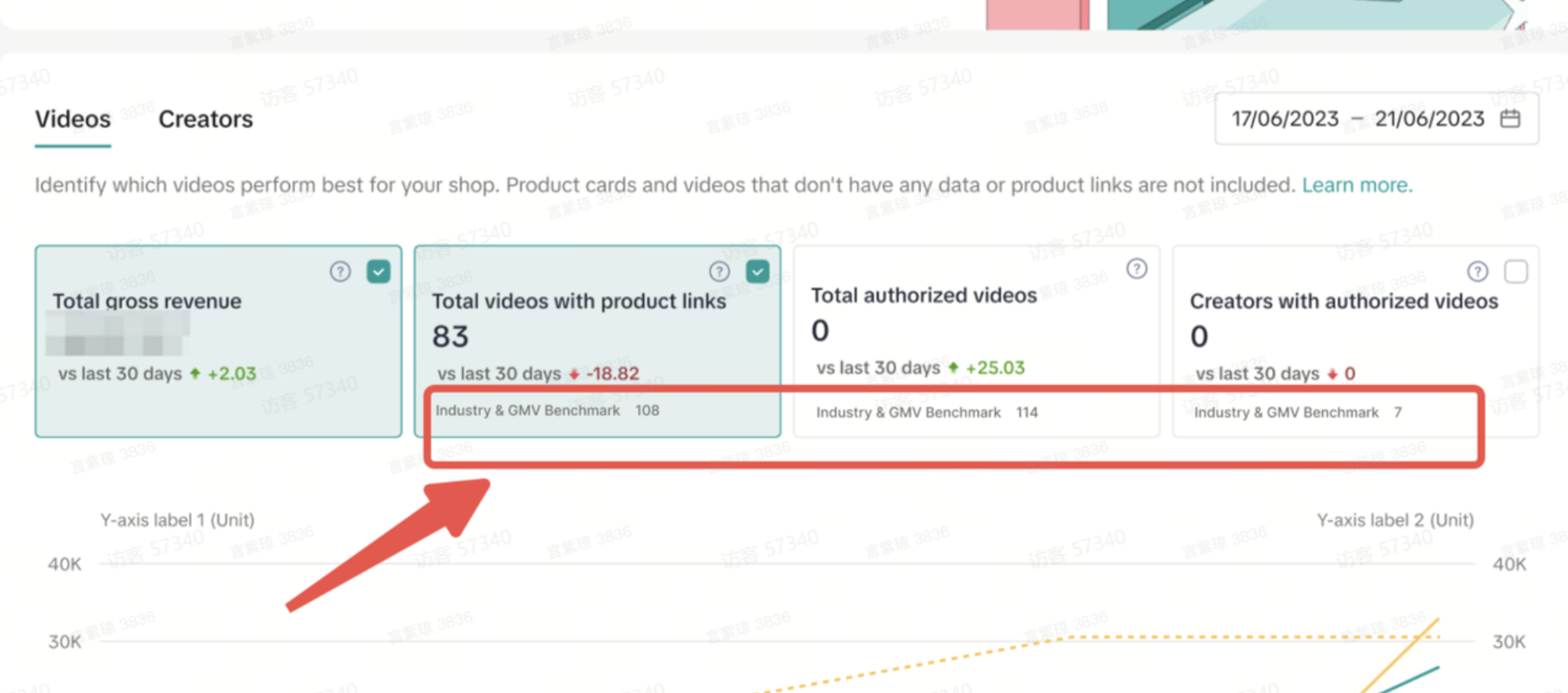Switch to the Creators tab

pos(206,119)
